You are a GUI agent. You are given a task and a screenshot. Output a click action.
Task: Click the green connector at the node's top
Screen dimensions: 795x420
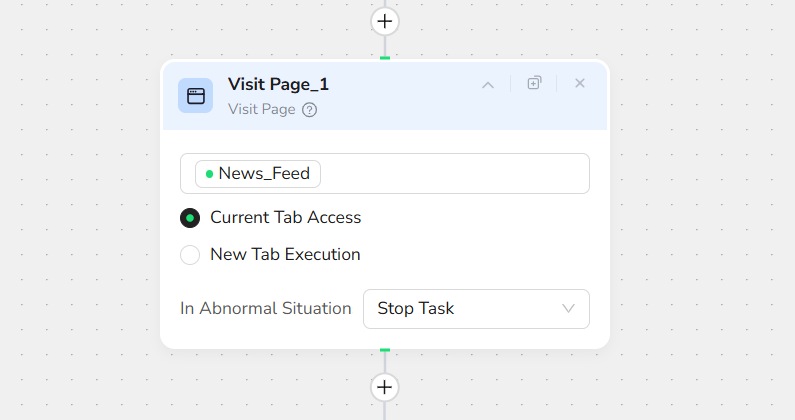point(385,58)
